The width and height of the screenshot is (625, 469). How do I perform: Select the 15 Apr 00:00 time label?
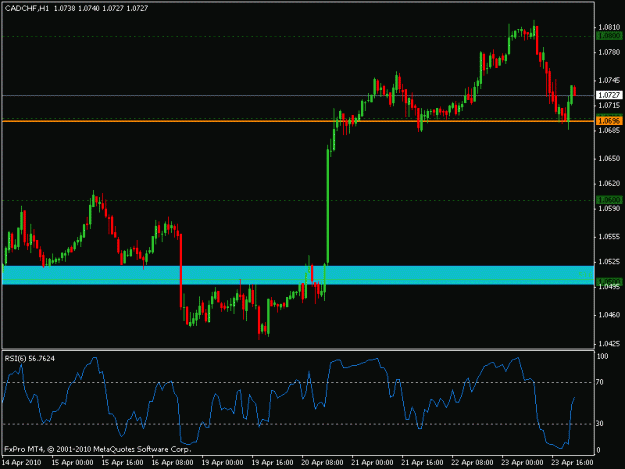tap(73, 462)
